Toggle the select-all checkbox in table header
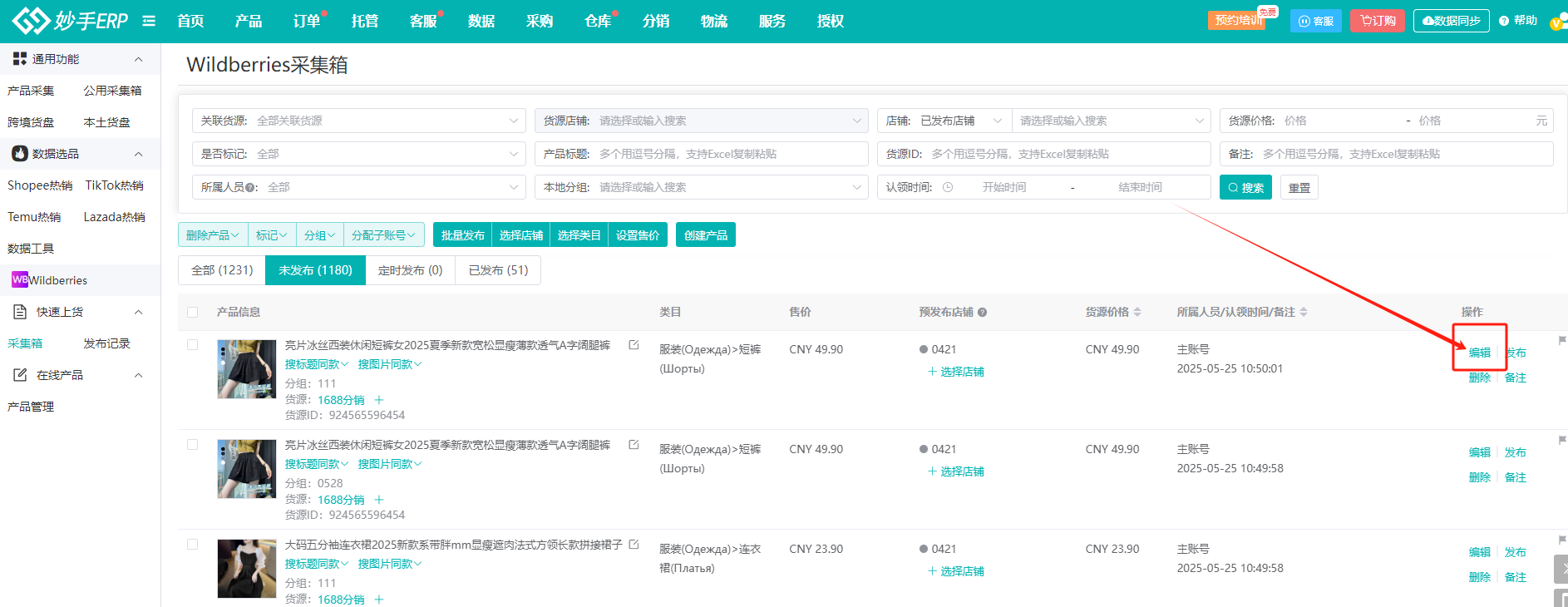The width and height of the screenshot is (1568, 607). point(193,312)
